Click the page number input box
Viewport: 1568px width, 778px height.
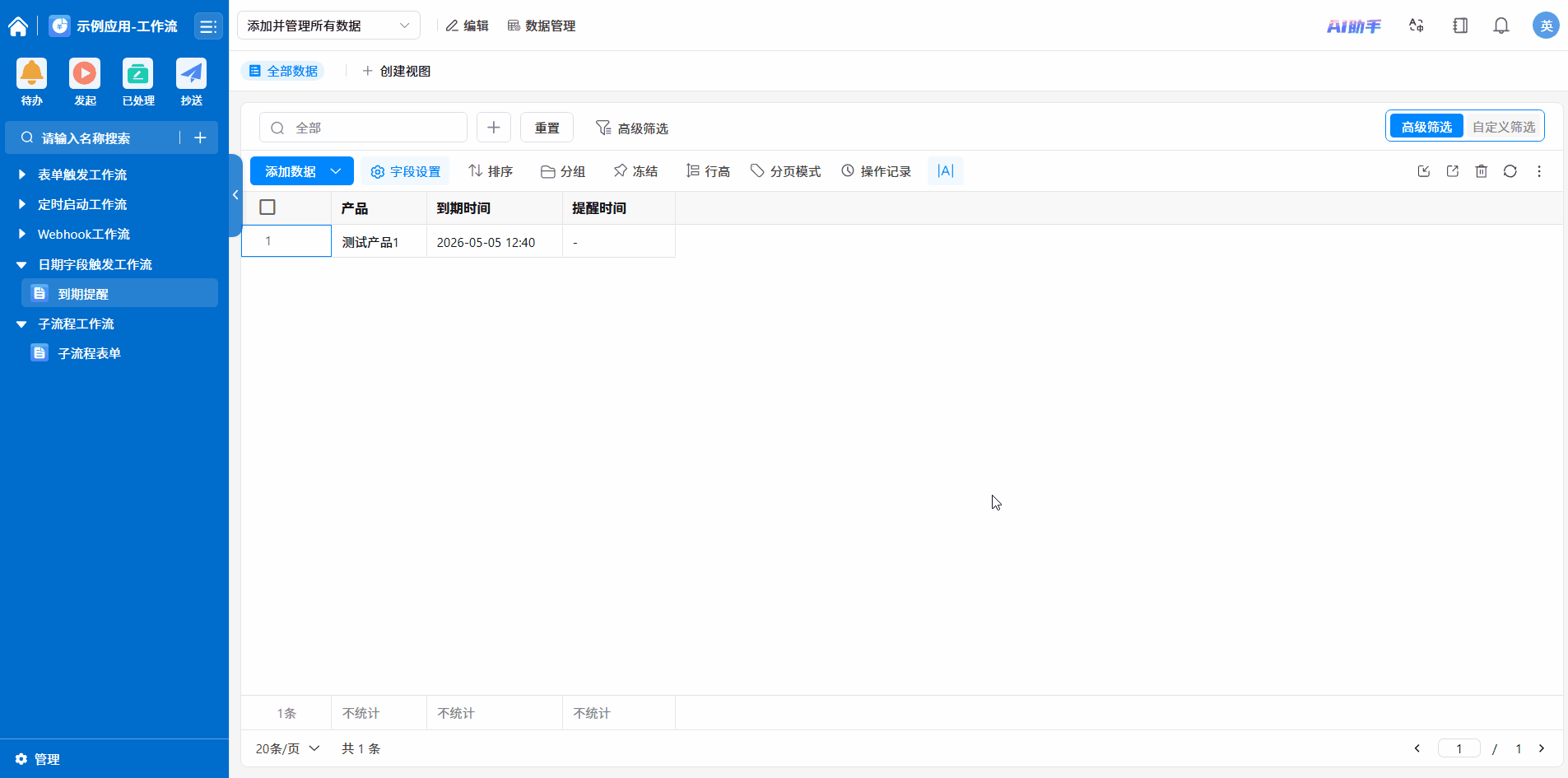(x=1459, y=748)
